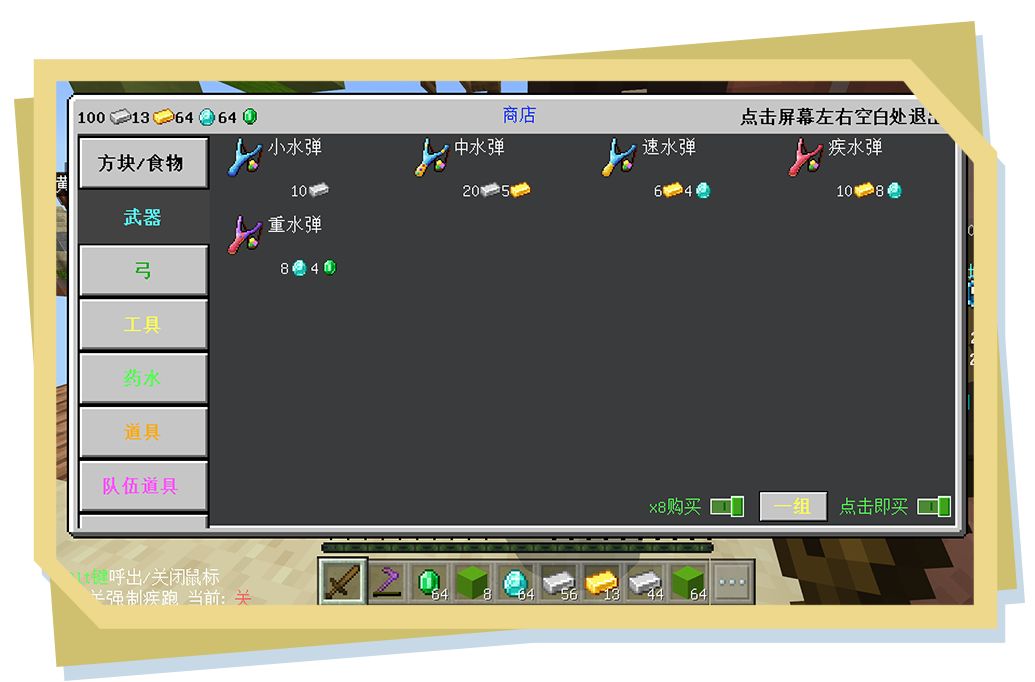1035x682 pixels.
Task: Click the emerald icon in 重水弹 price
Action: tap(329, 267)
